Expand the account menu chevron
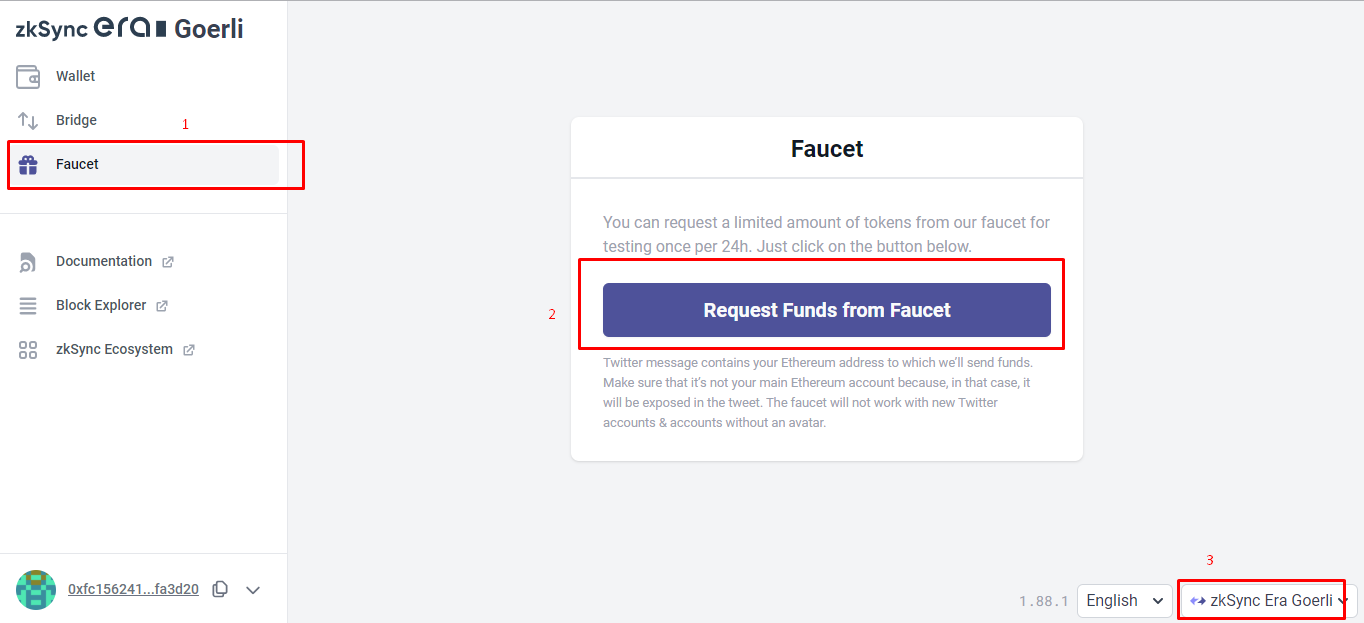The width and height of the screenshot is (1364, 623). [x=253, y=590]
